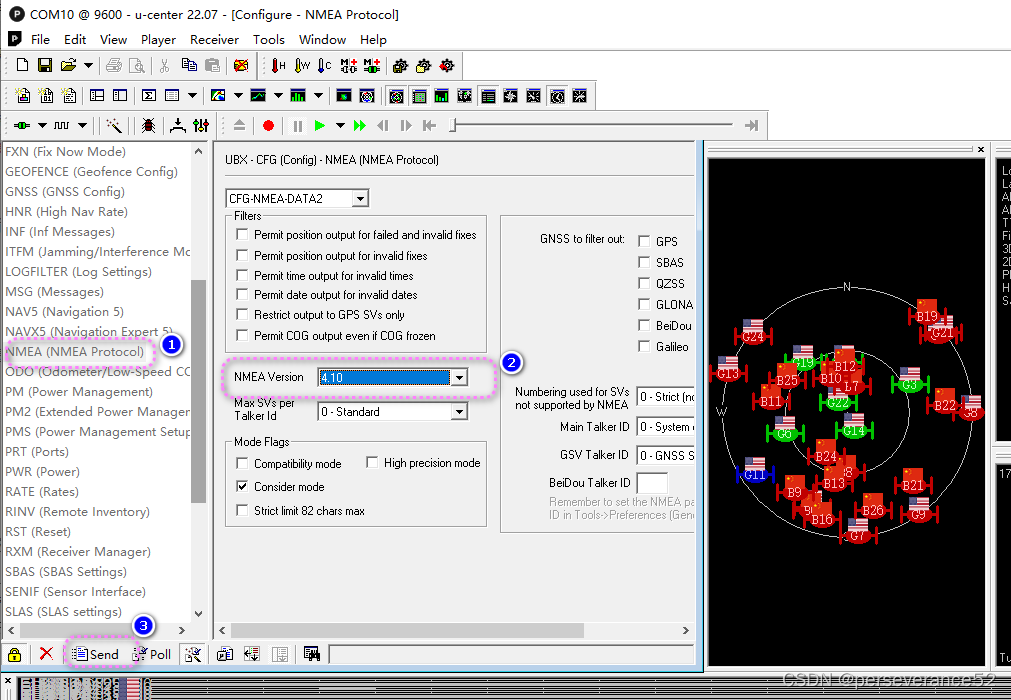Open Max SVs per Talker Id dropdown
This screenshot has width=1011, height=700.
pos(459,412)
